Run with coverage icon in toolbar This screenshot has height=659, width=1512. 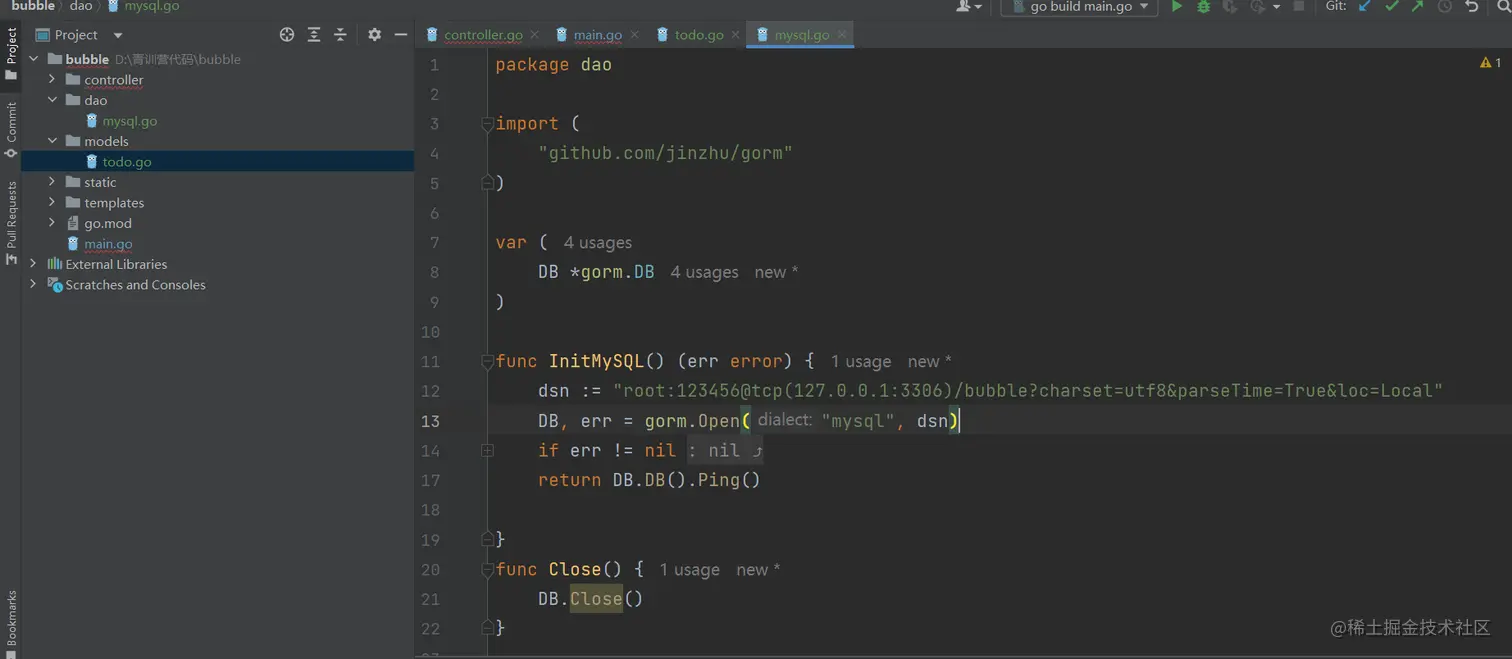click(1230, 6)
